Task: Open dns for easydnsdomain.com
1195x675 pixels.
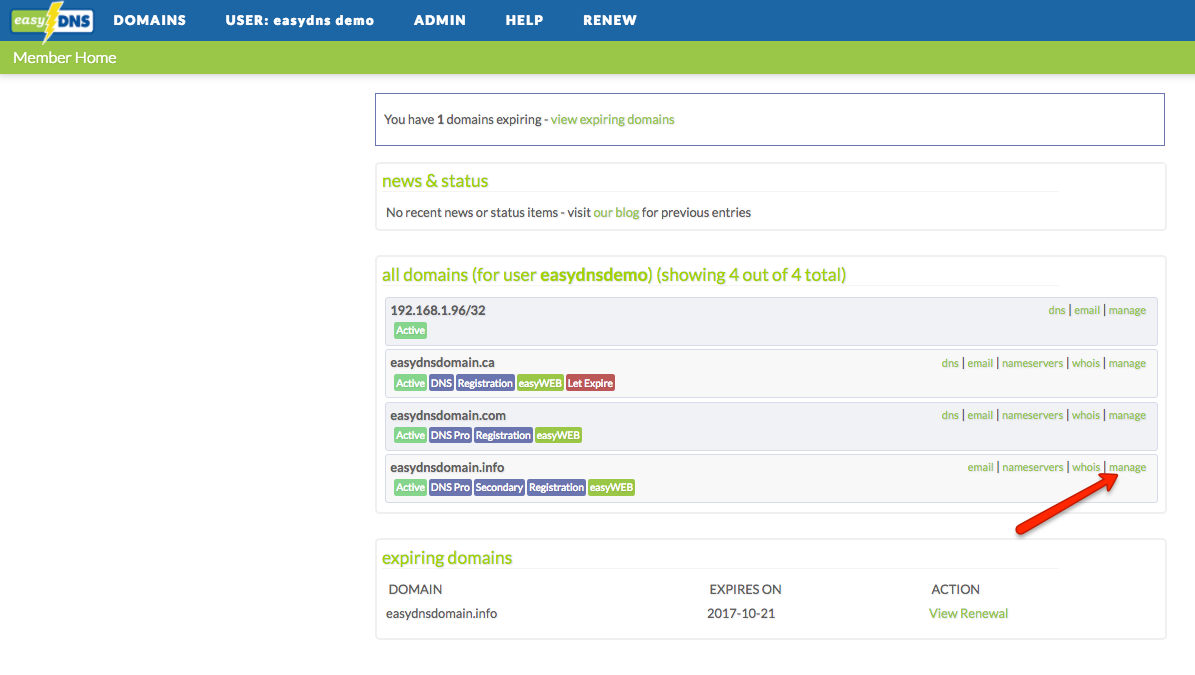Action: (x=950, y=415)
